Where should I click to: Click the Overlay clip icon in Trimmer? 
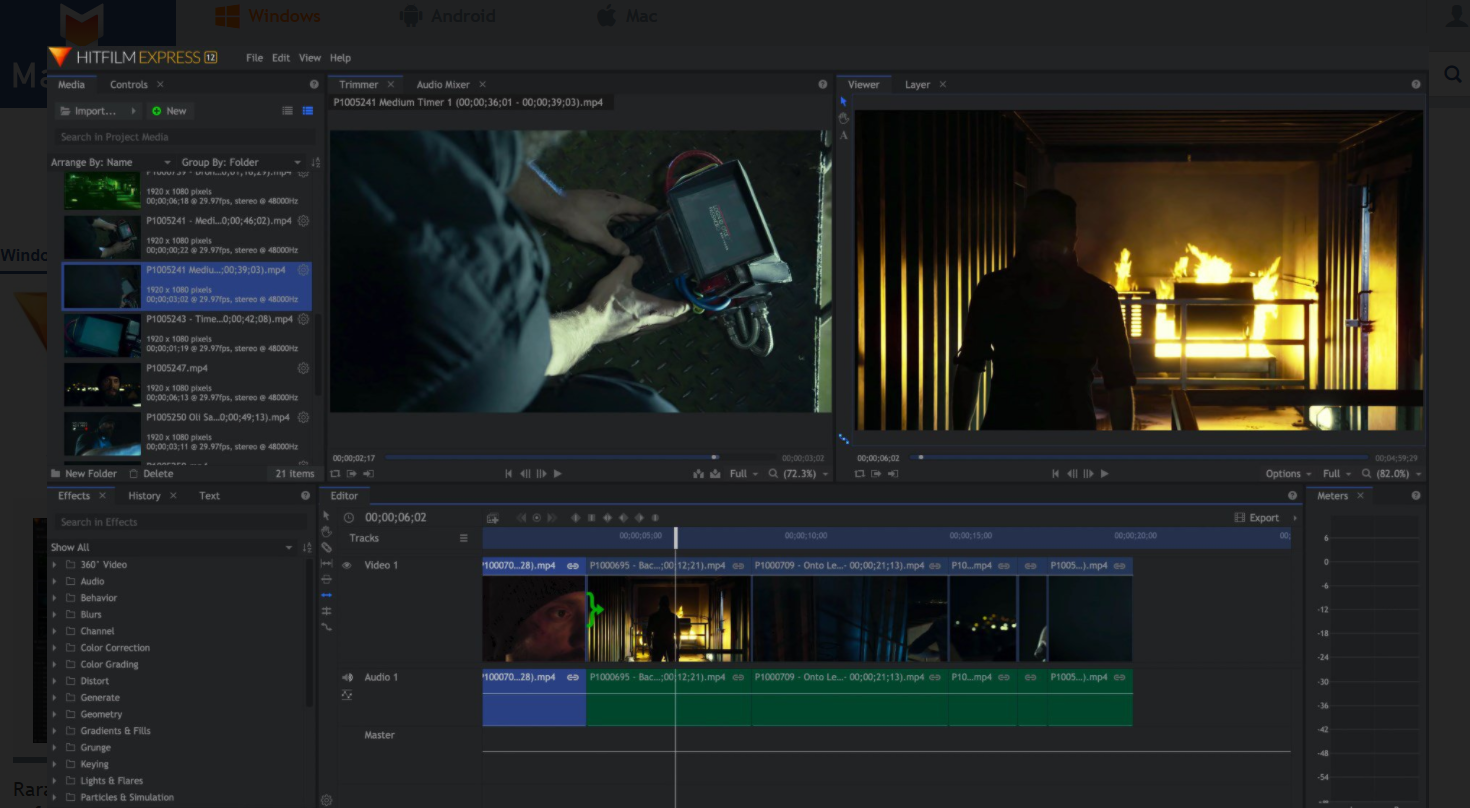click(x=714, y=474)
